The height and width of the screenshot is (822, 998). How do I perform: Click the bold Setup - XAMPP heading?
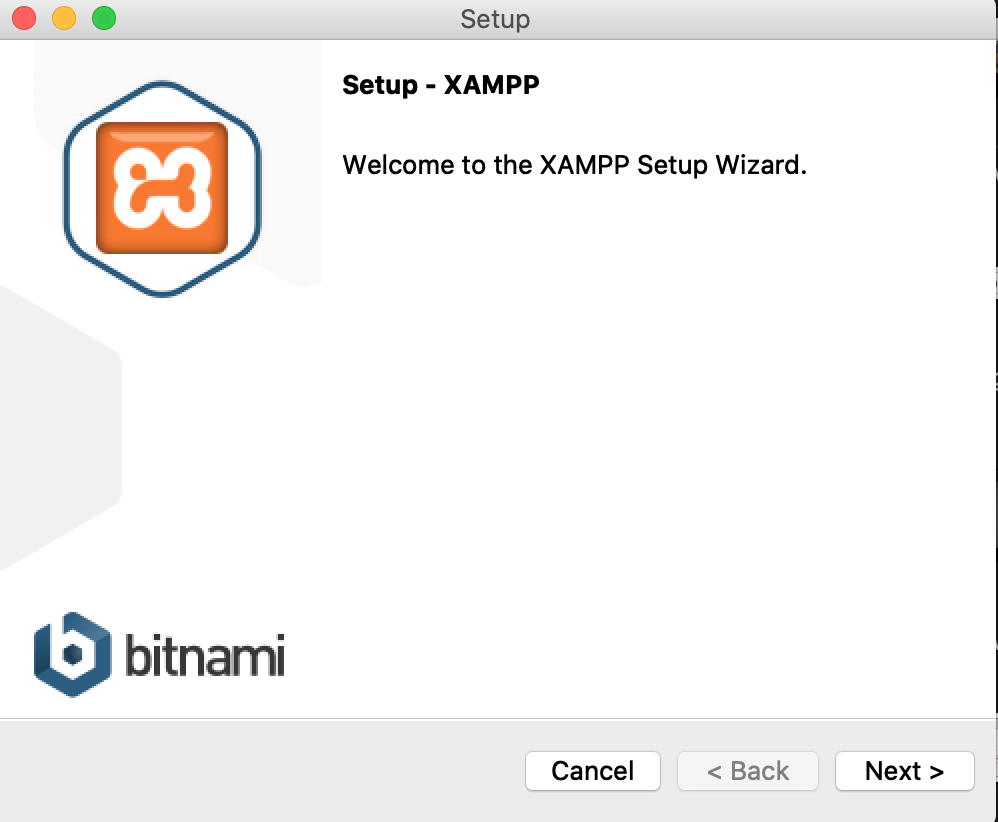point(440,85)
